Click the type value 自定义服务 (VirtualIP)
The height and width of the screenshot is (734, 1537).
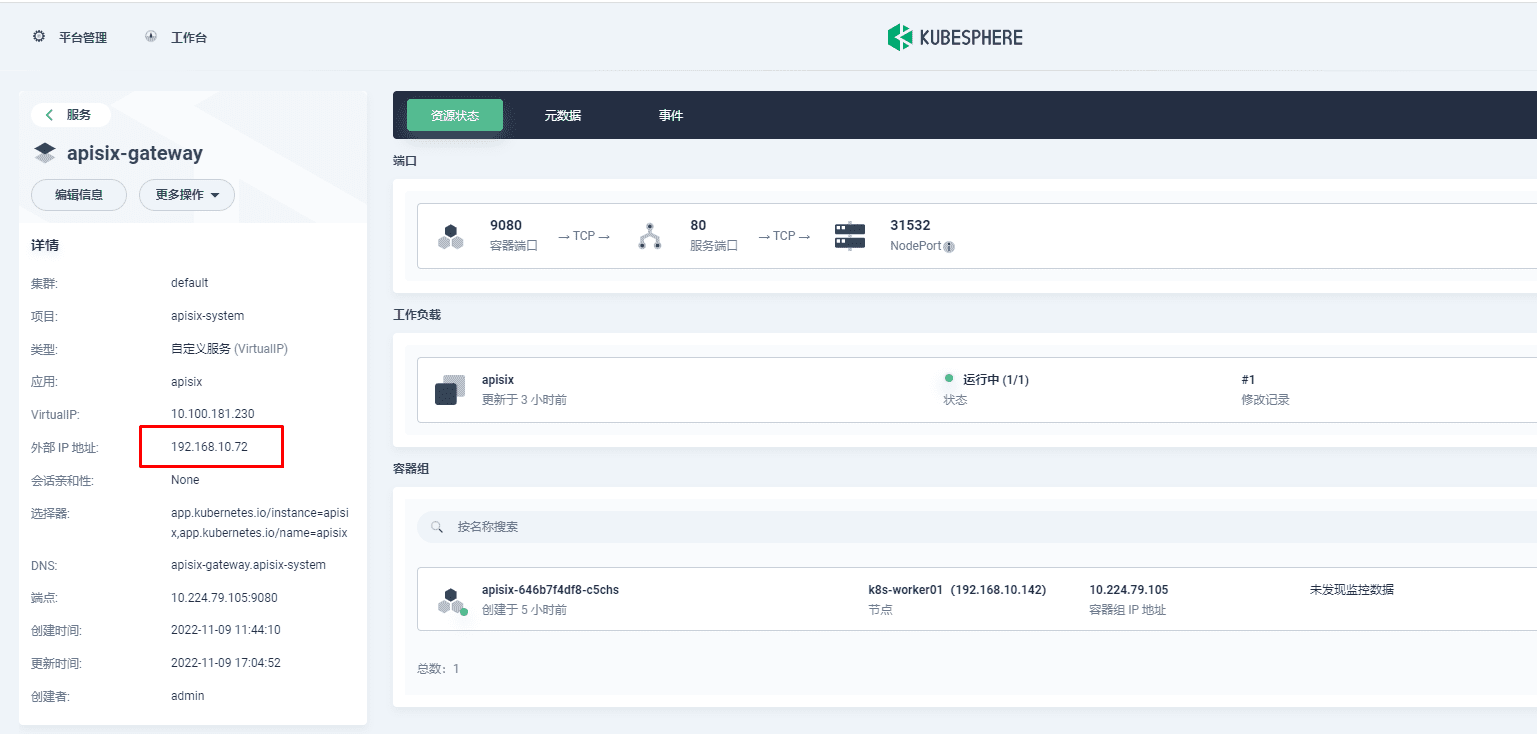coord(230,349)
